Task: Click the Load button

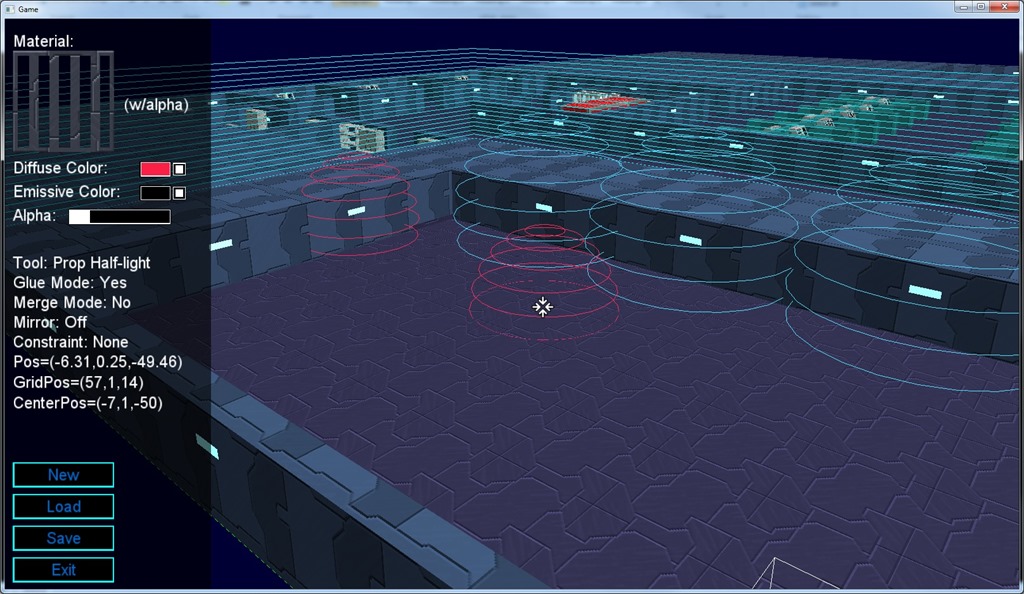Action: [63, 507]
